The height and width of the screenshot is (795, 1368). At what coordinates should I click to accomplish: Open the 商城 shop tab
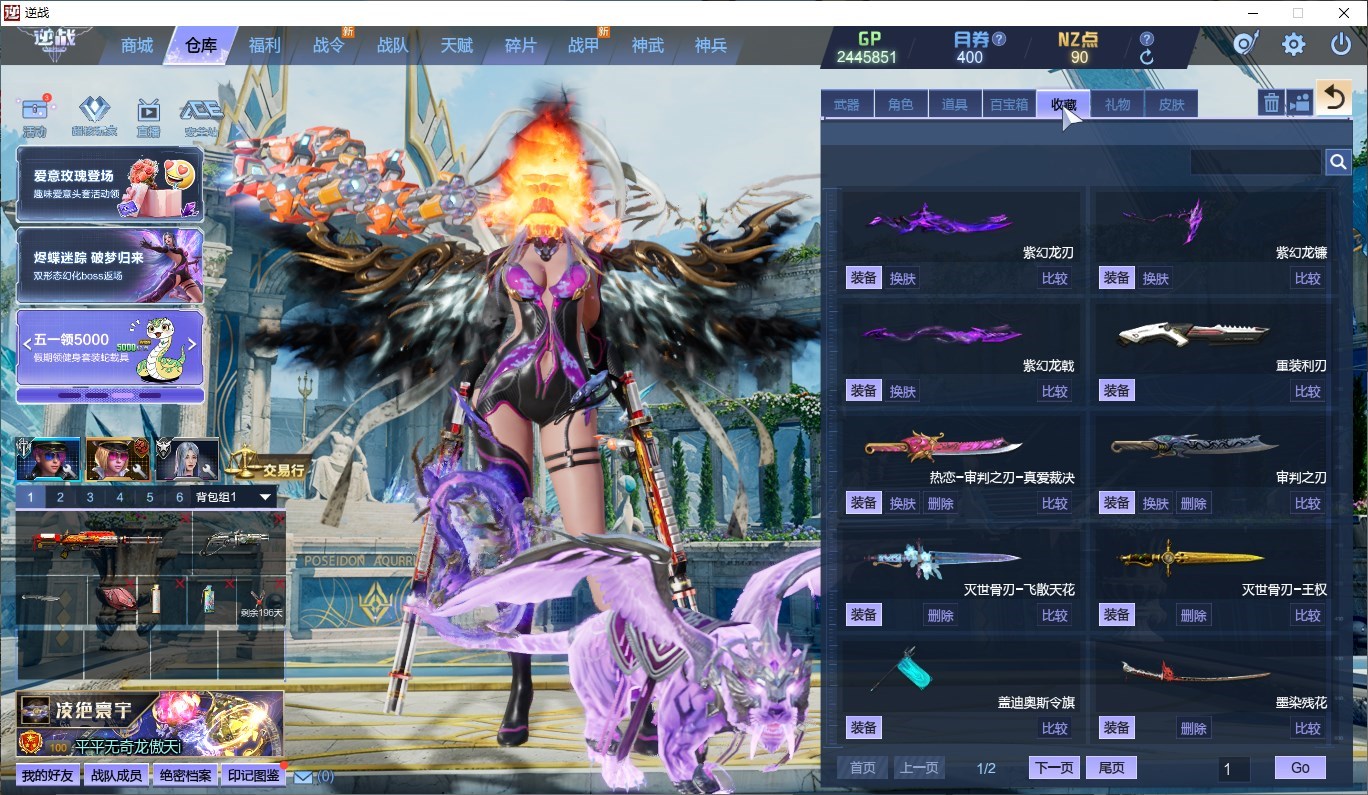tap(137, 45)
